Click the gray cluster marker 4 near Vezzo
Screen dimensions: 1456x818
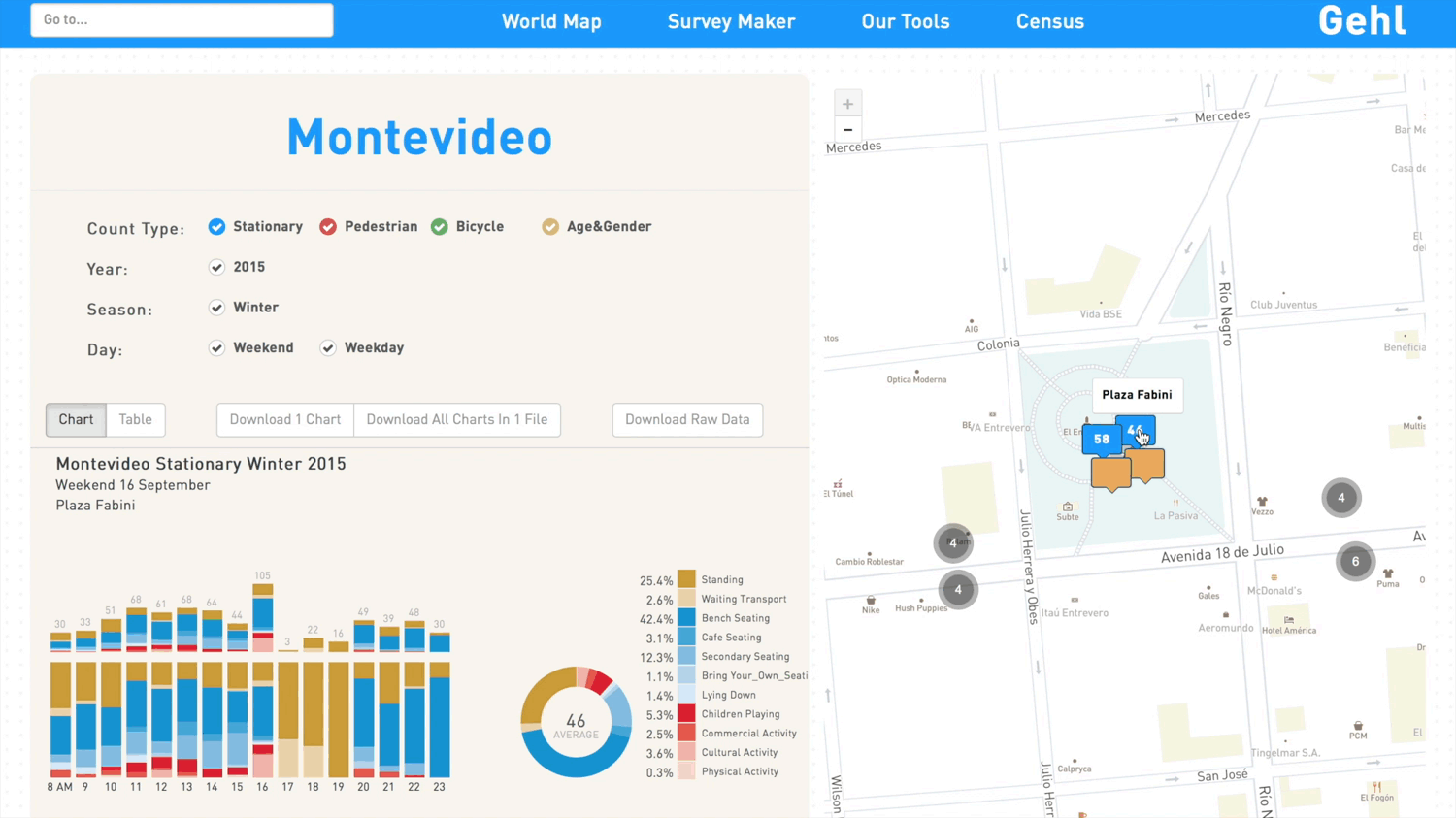[x=1341, y=497]
